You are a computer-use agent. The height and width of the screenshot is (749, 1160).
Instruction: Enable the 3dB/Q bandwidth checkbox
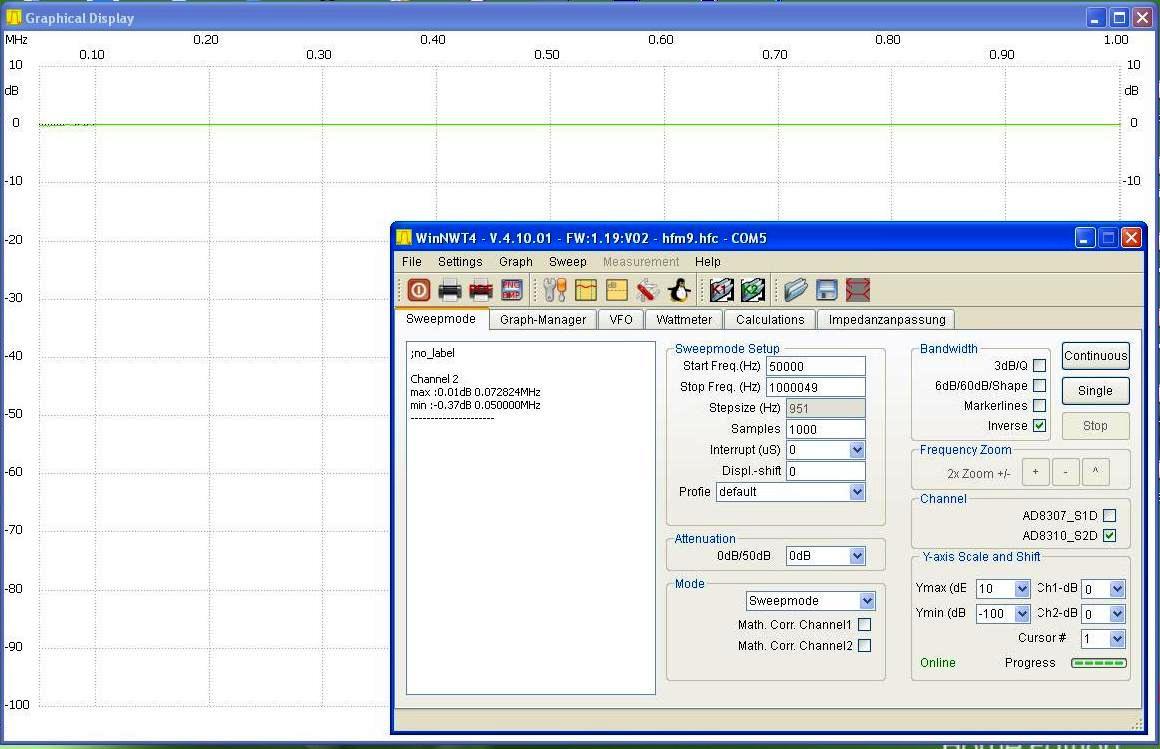(1040, 366)
